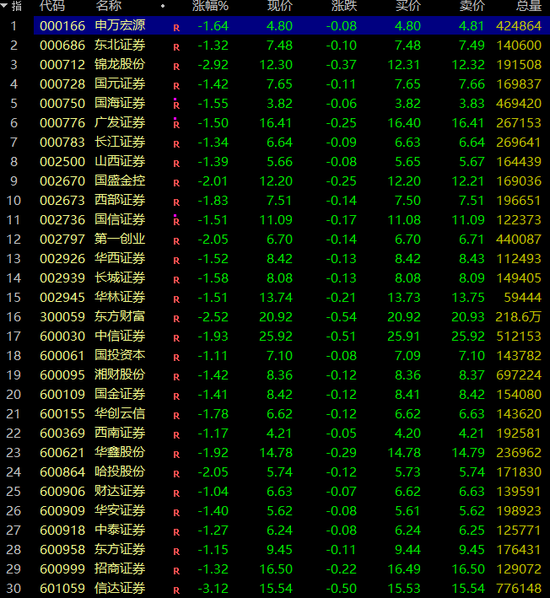The image size is (550, 598).
Task: Click the R icon beside 中信证券
Action: pos(176,338)
